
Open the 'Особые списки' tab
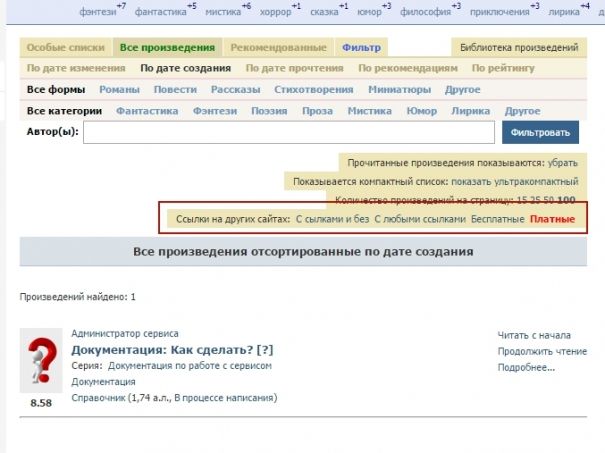point(65,48)
